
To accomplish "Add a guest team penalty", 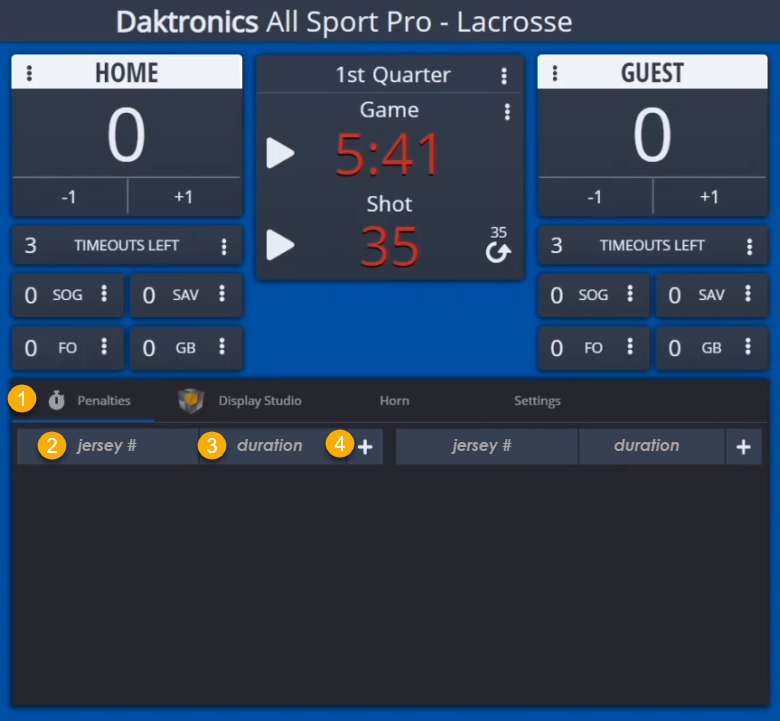I will (744, 447).
